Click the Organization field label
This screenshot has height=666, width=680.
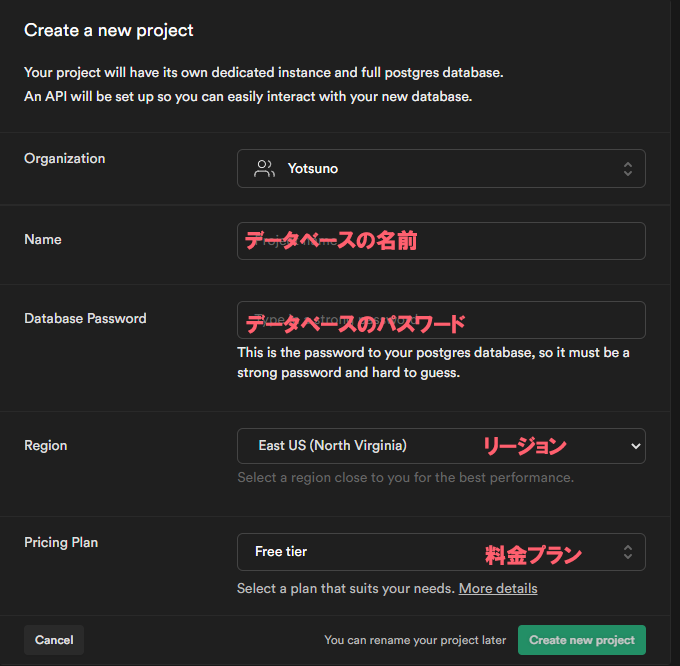coord(64,158)
